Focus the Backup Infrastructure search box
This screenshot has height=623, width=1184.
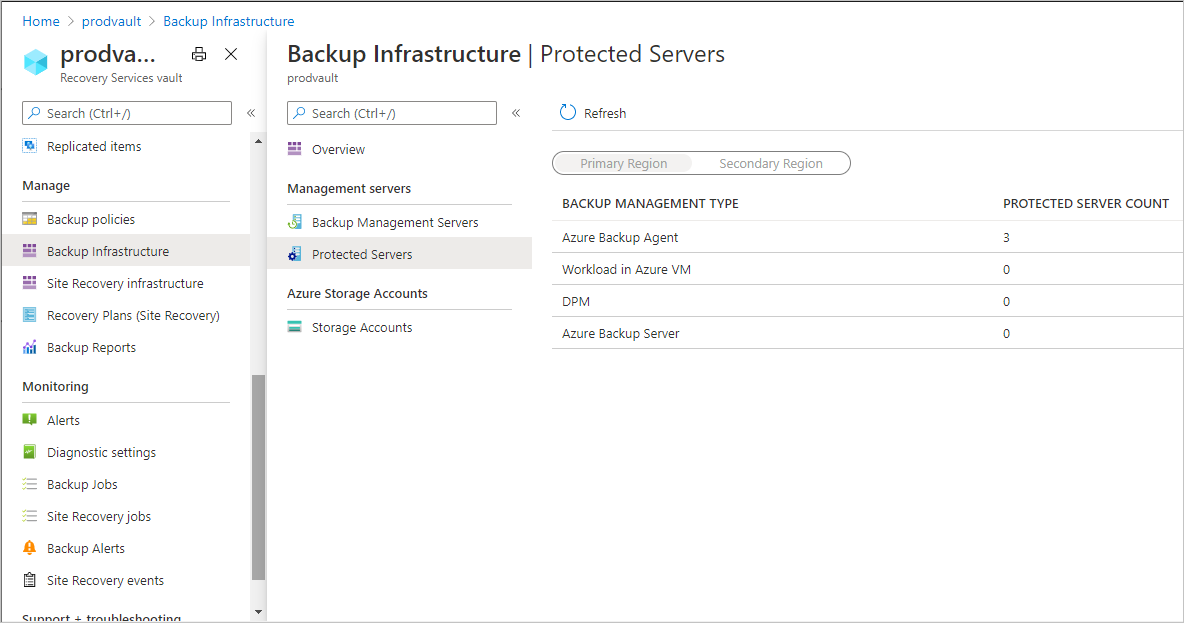(x=402, y=114)
